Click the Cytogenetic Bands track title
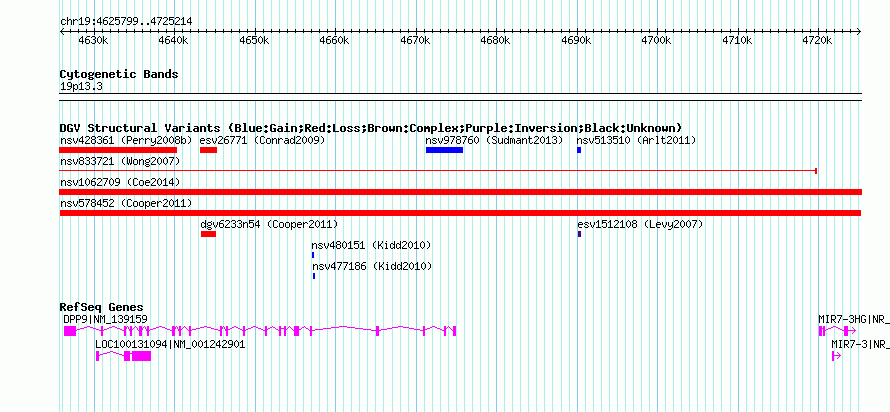Viewport: 890px width, 412px height. [x=119, y=74]
